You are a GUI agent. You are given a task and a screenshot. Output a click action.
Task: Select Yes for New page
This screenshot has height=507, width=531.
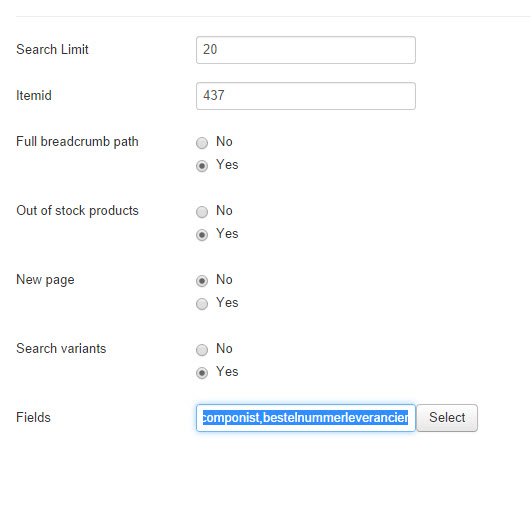(202, 304)
